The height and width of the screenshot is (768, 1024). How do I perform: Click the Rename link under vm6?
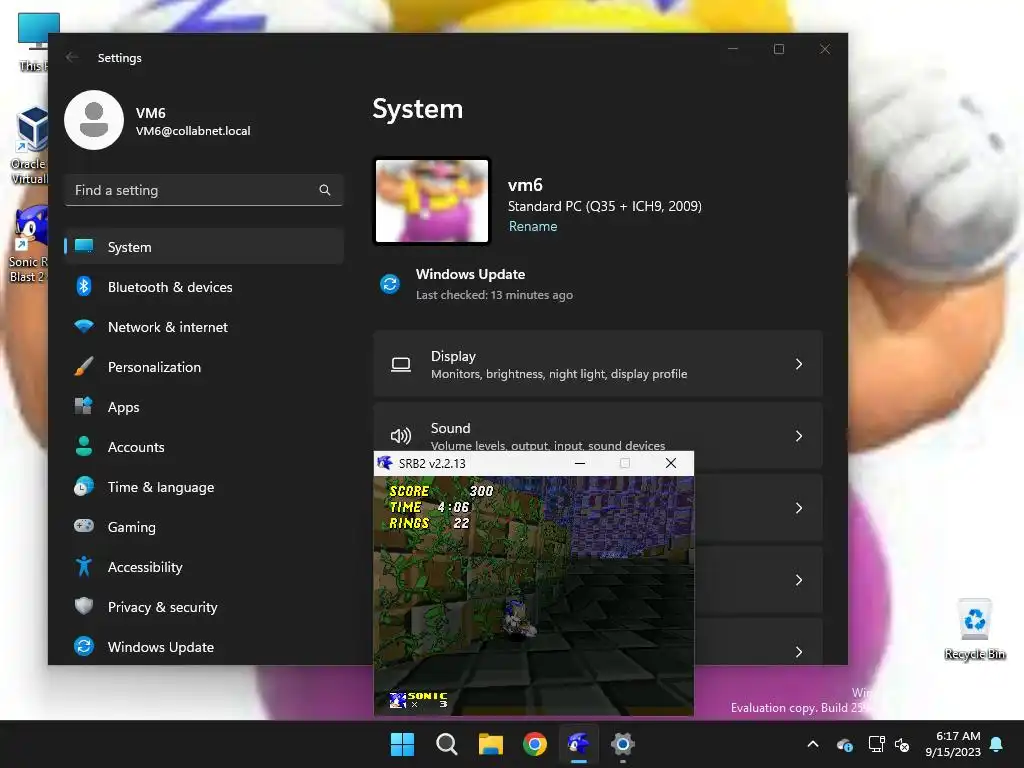[533, 226]
